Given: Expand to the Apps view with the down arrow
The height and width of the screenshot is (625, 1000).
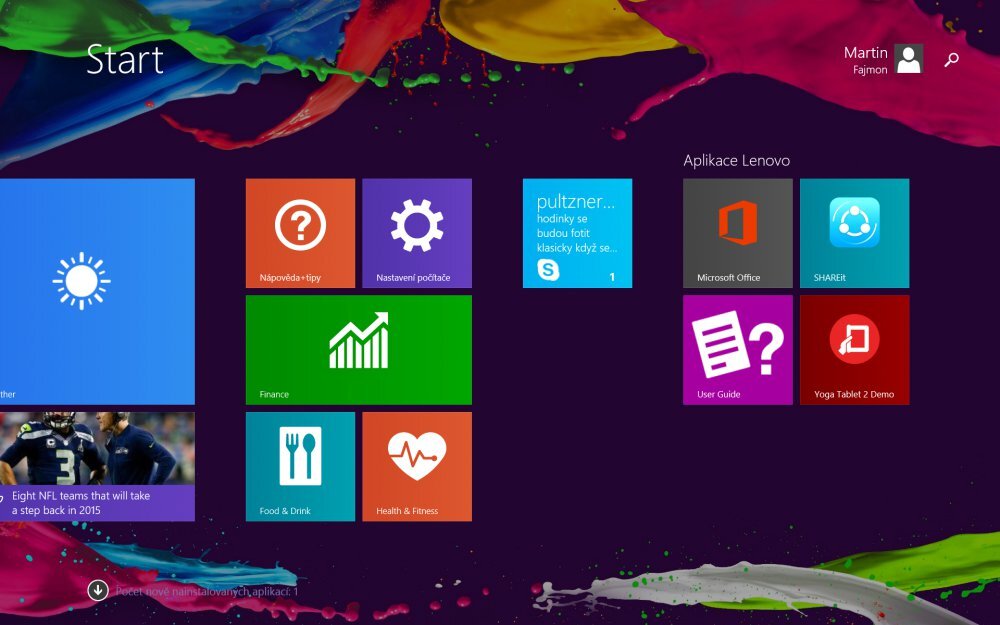Looking at the screenshot, I should [97, 591].
